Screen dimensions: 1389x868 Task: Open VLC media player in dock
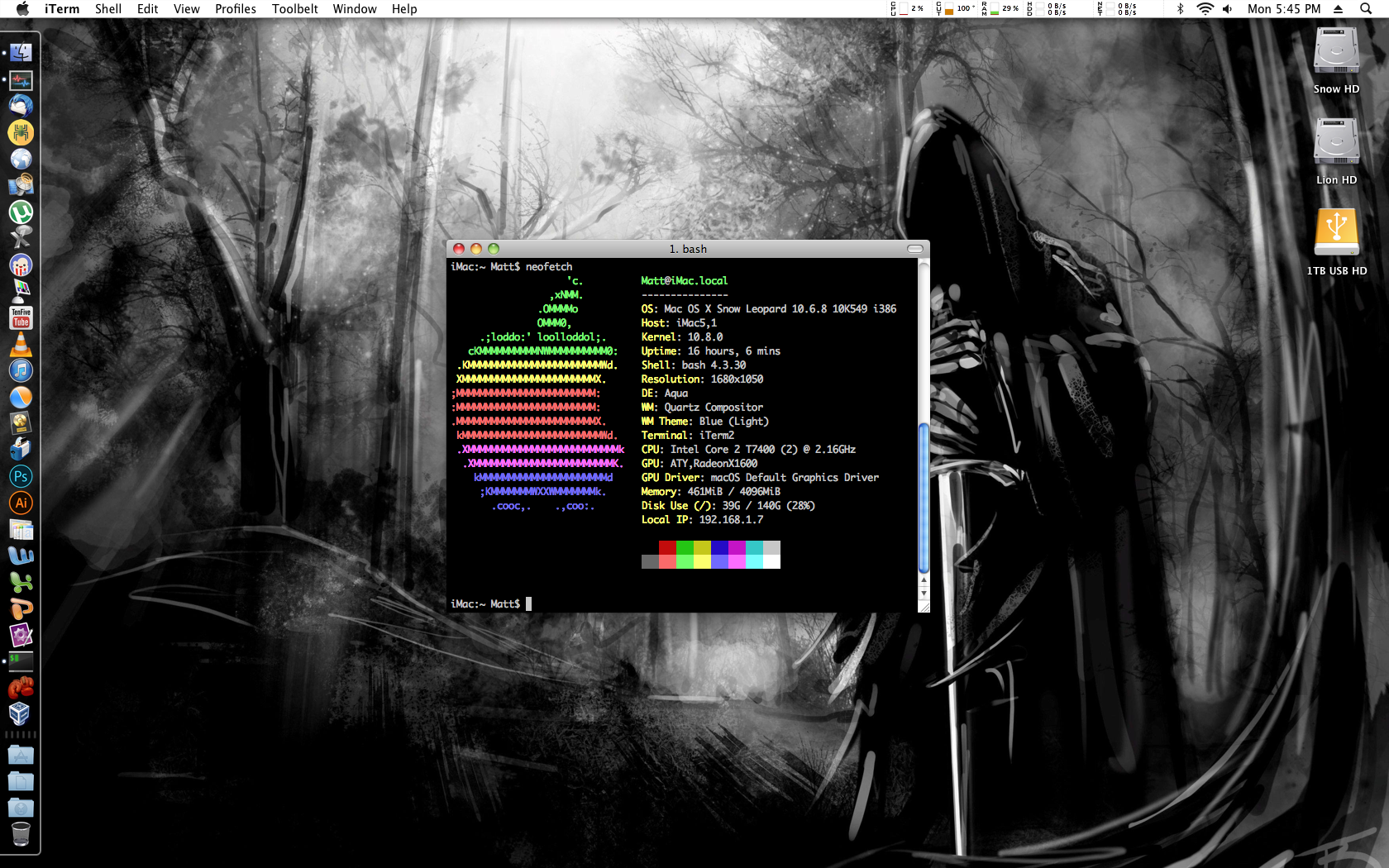pyautogui.click(x=21, y=344)
